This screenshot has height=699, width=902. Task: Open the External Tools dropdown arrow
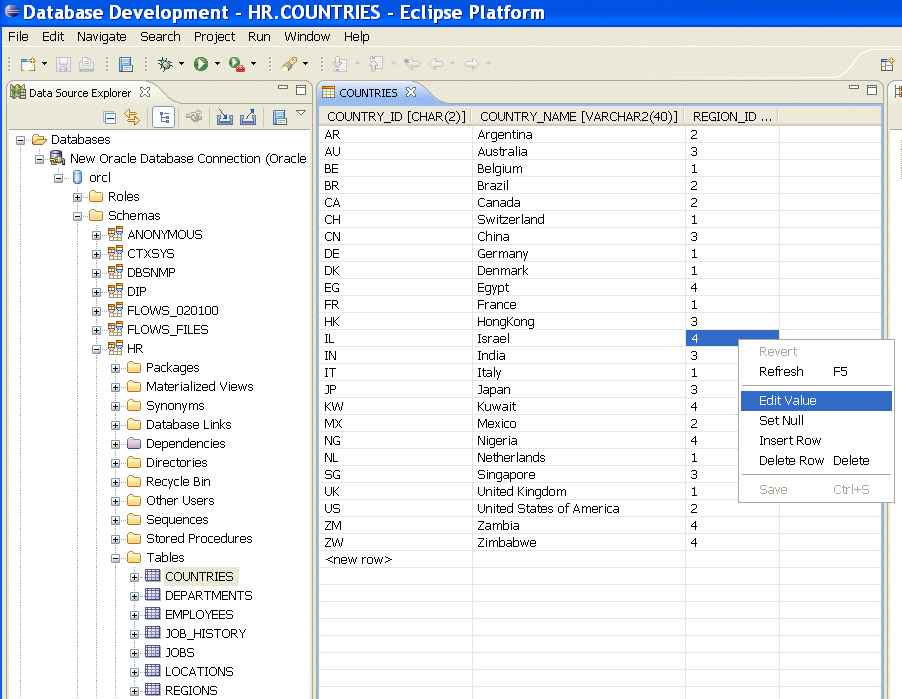[x=253, y=64]
